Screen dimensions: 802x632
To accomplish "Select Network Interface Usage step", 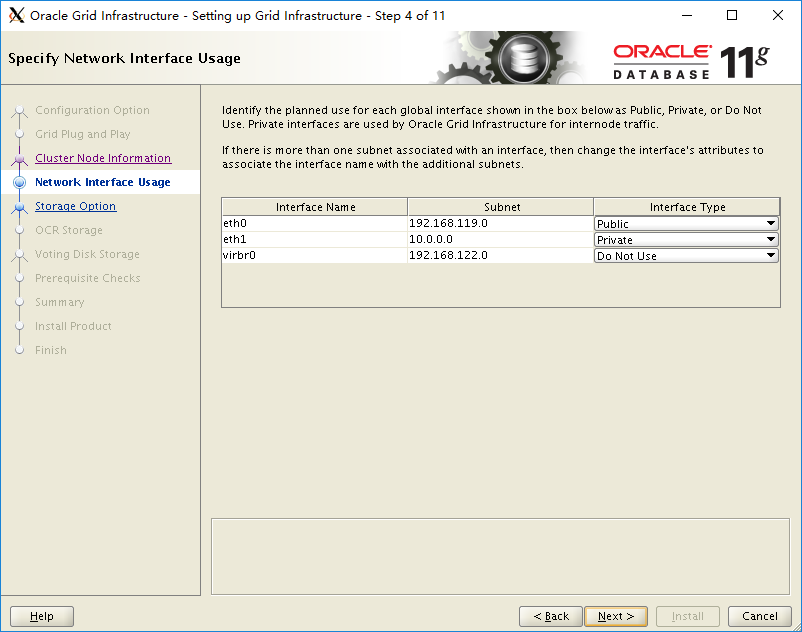I will 103,182.
